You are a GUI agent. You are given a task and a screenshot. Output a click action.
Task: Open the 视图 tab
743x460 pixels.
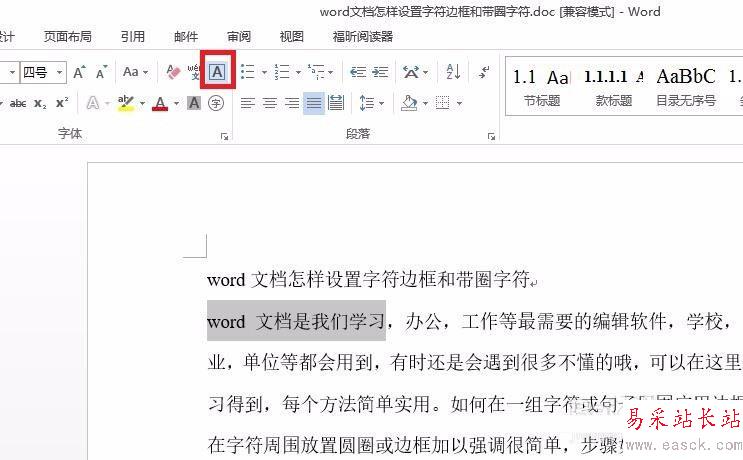pos(291,36)
